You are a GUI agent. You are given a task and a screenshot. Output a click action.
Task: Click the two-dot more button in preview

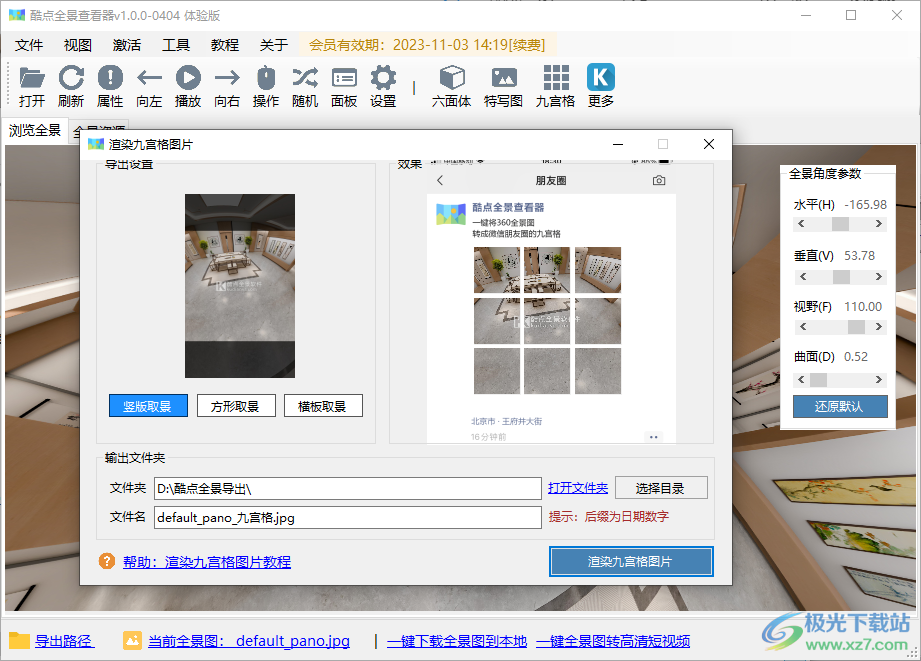(653, 437)
